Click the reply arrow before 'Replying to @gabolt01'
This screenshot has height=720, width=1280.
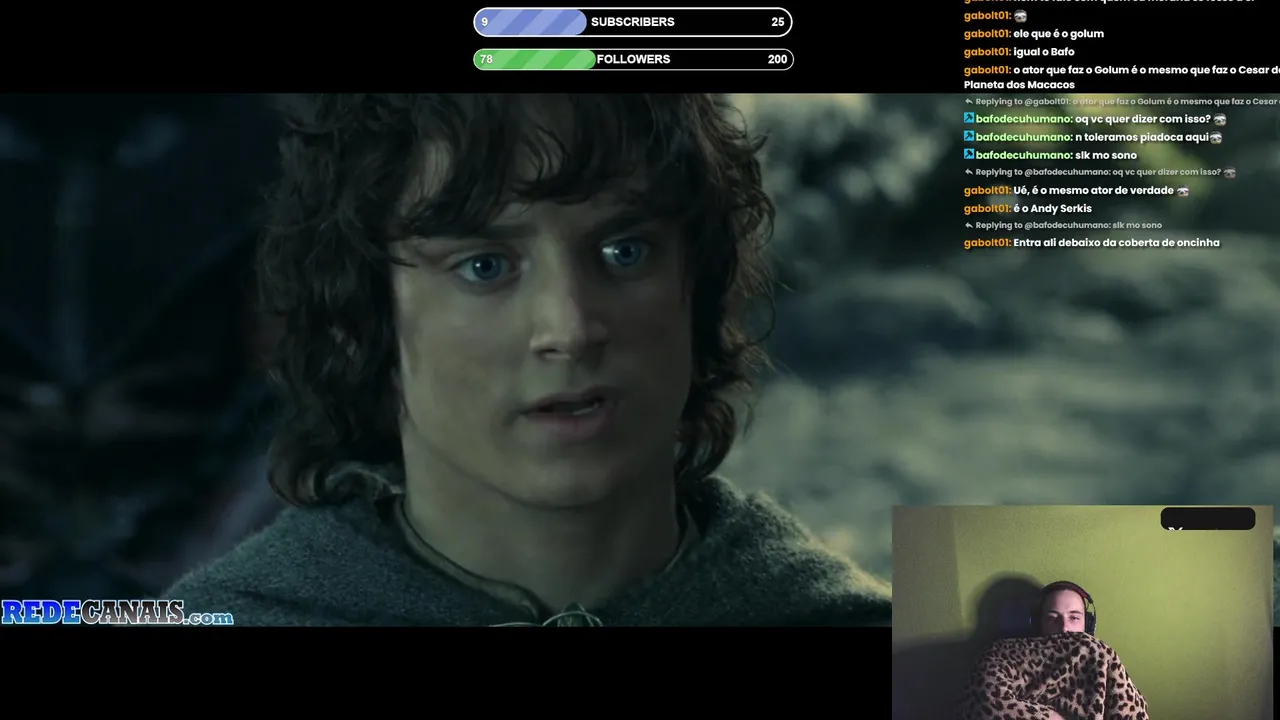[x=969, y=102]
